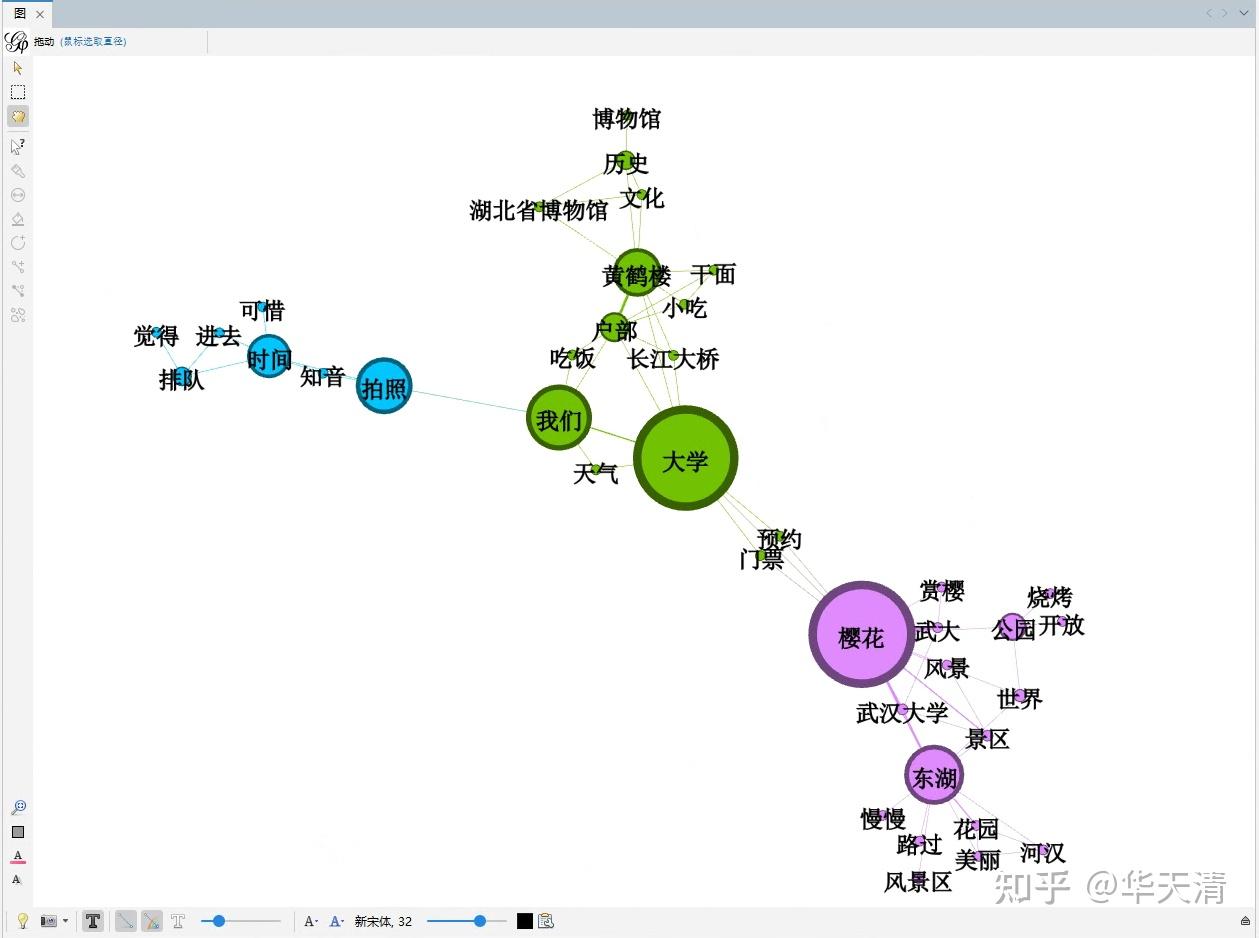Click the 风景区 label

[918, 882]
